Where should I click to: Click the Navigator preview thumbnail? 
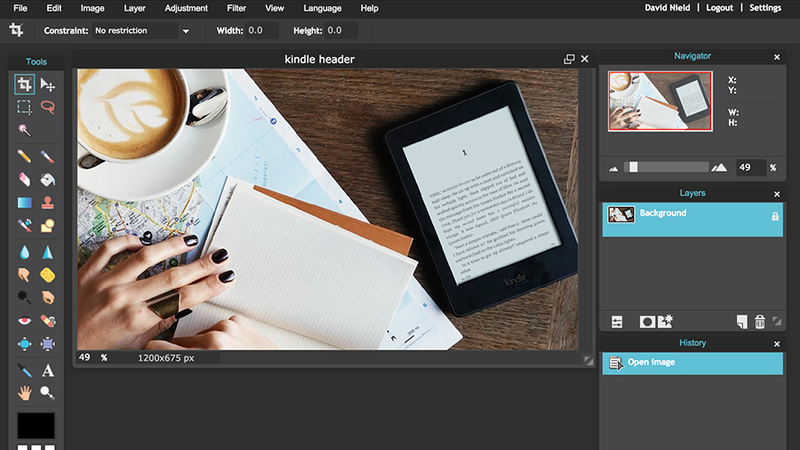(x=660, y=101)
